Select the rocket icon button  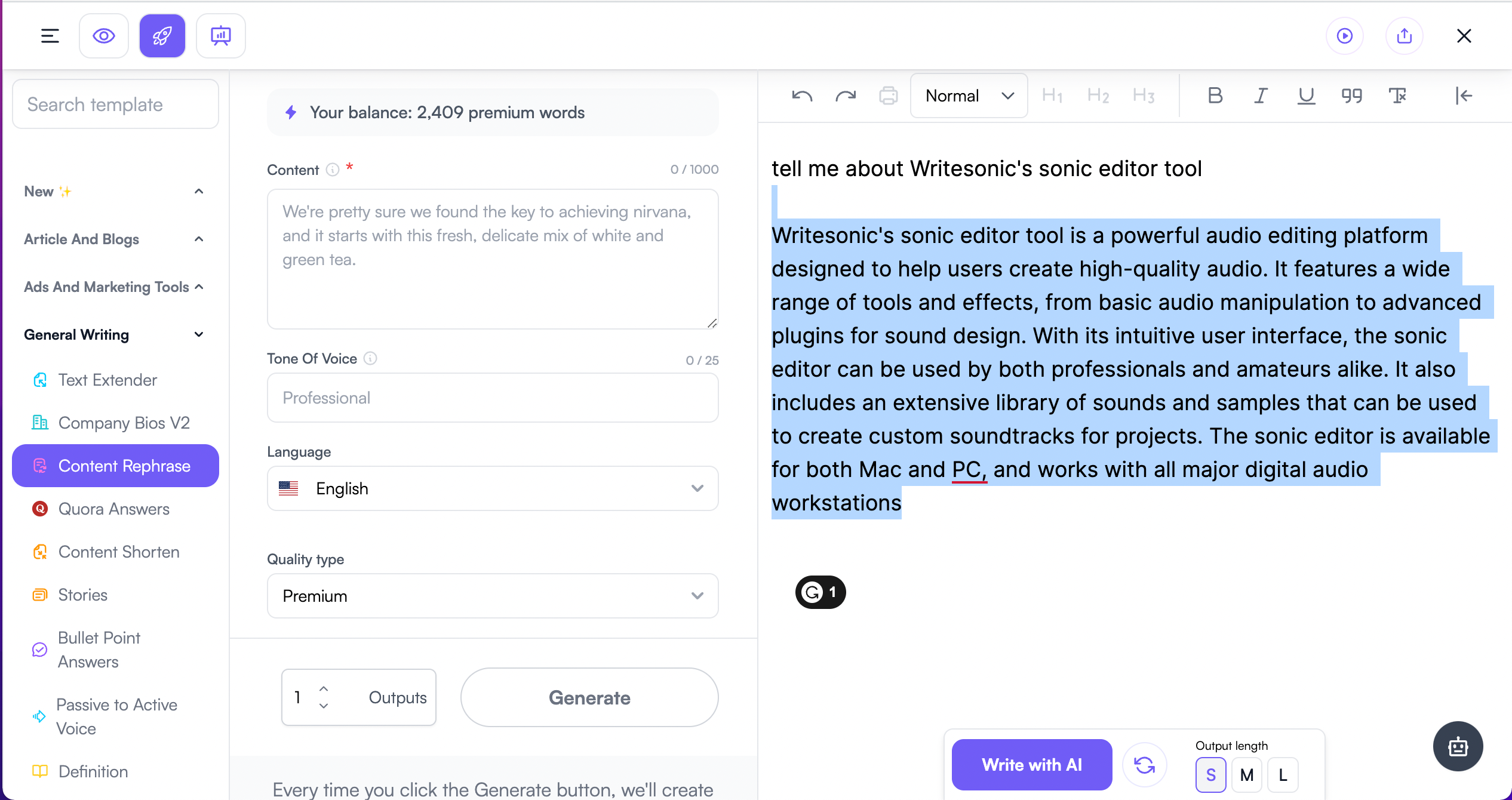162,36
